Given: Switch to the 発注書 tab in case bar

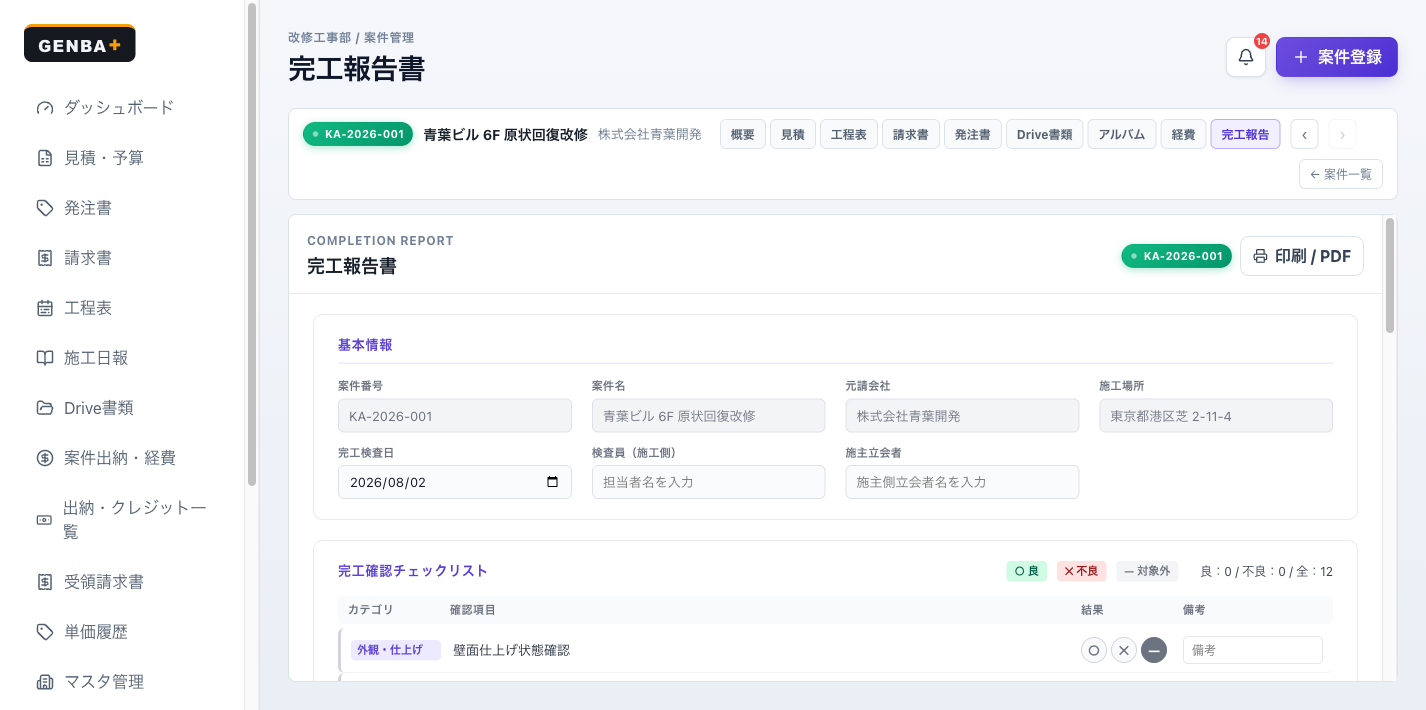Looking at the screenshot, I should pos(973,134).
